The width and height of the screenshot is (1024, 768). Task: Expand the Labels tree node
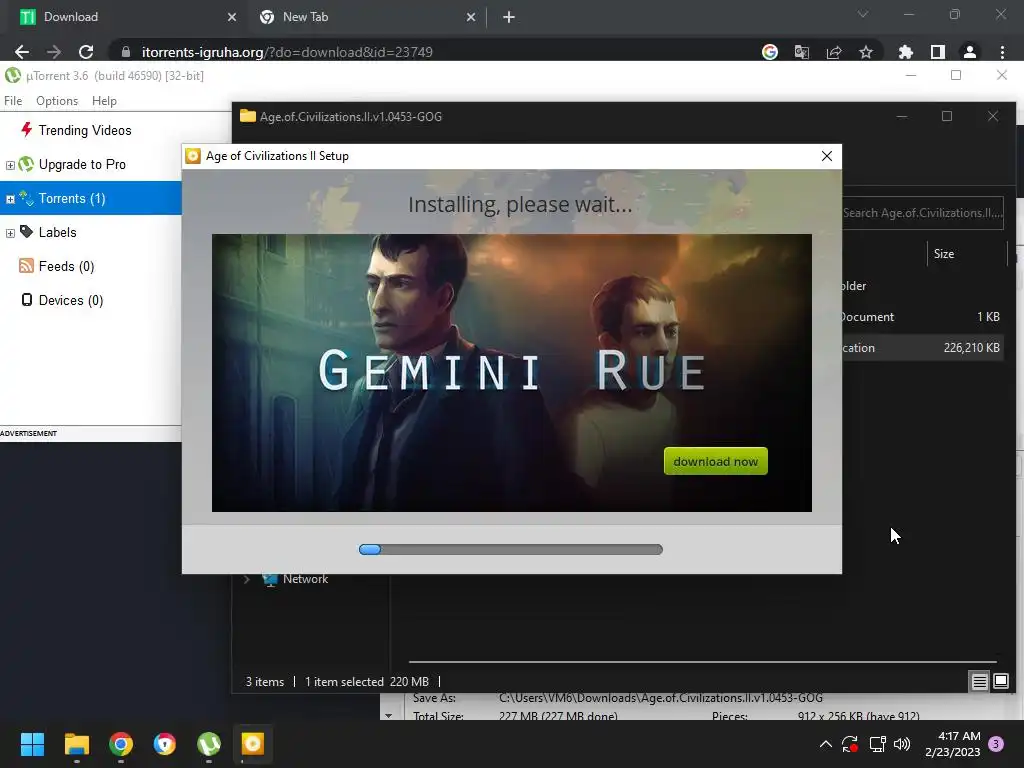coord(10,233)
